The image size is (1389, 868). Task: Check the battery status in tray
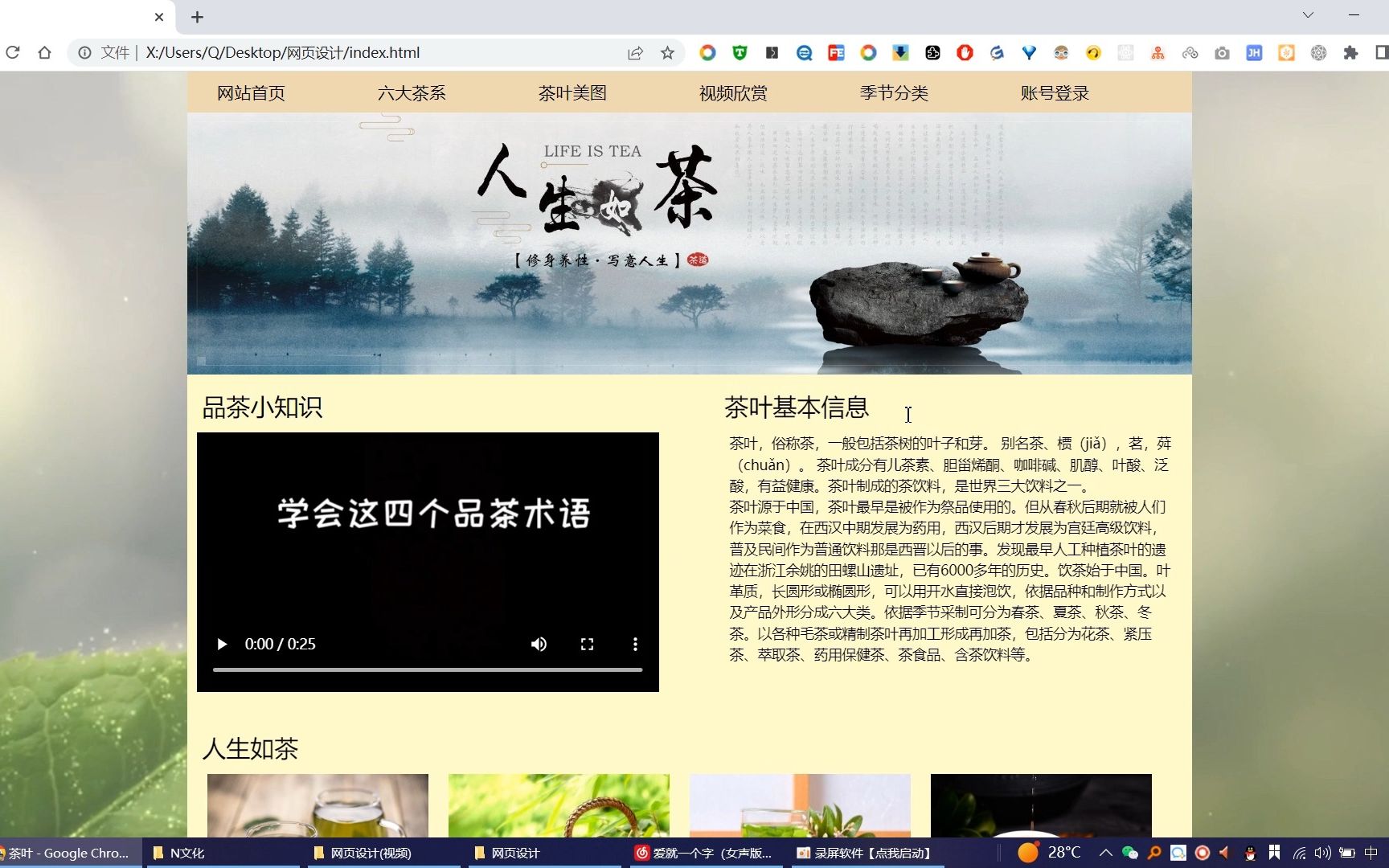(x=1347, y=853)
